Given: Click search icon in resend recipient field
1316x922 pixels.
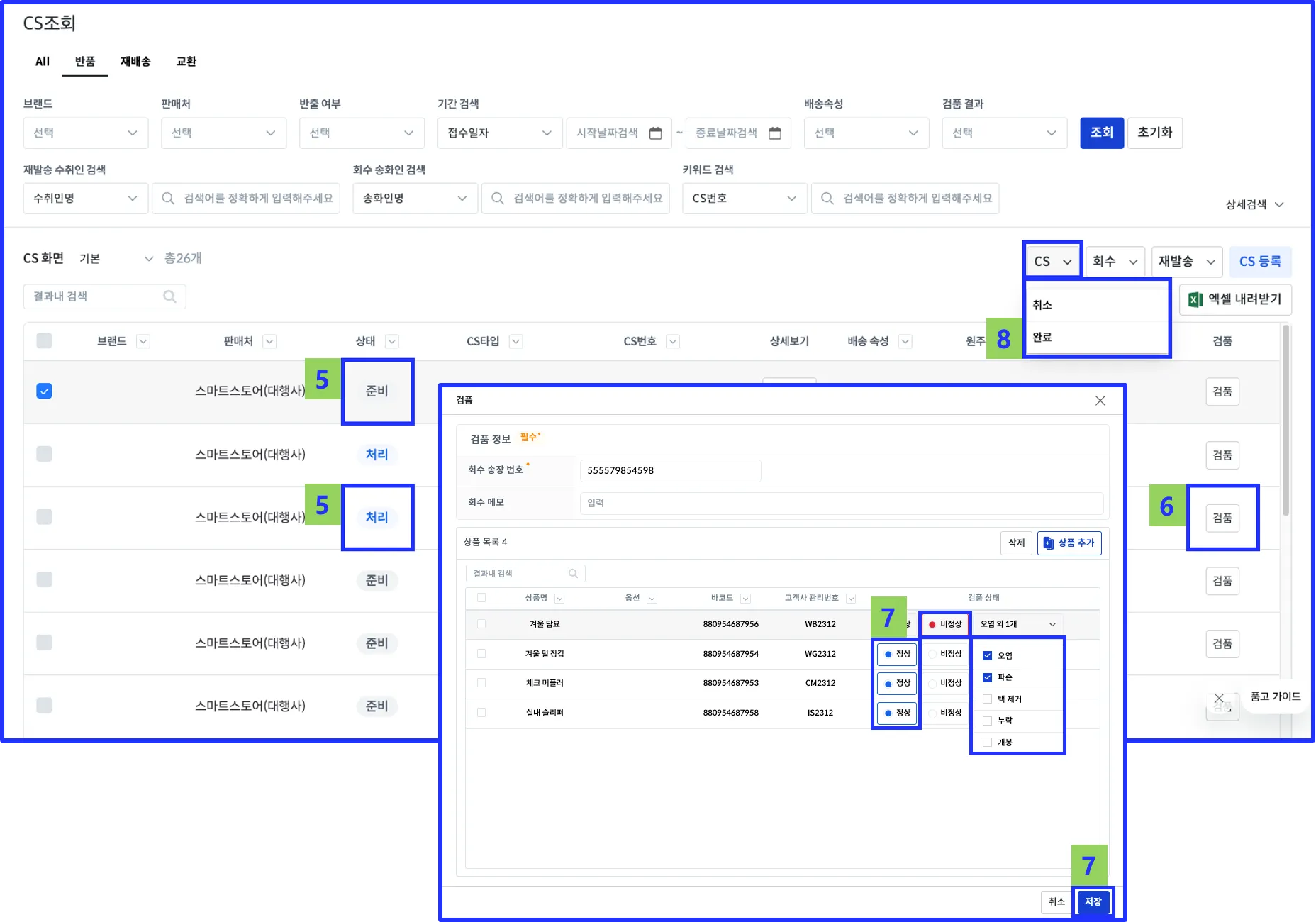Looking at the screenshot, I should 168,199.
